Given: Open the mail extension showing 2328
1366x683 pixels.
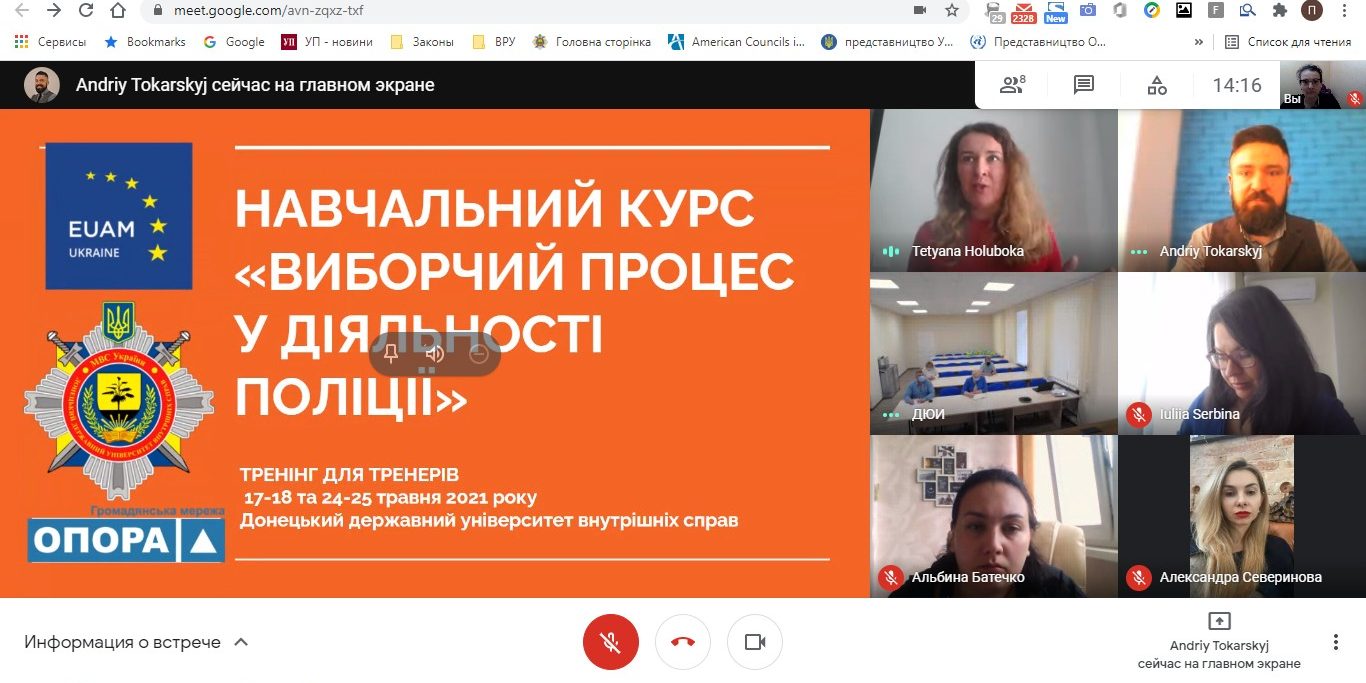Looking at the screenshot, I should point(1024,12).
